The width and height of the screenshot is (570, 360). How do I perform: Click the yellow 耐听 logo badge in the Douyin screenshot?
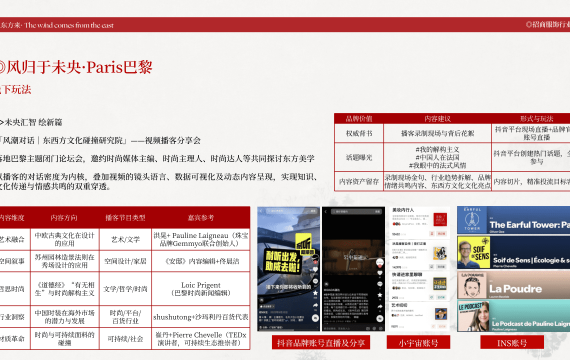coord(305,244)
